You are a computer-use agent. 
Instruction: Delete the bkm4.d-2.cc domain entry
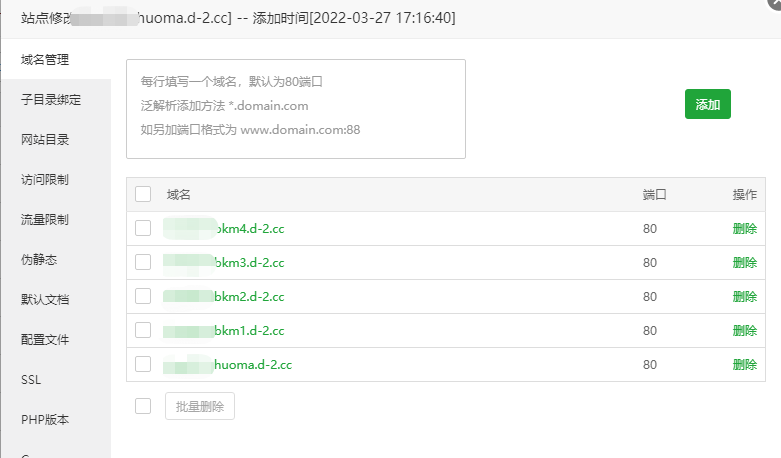click(744, 228)
